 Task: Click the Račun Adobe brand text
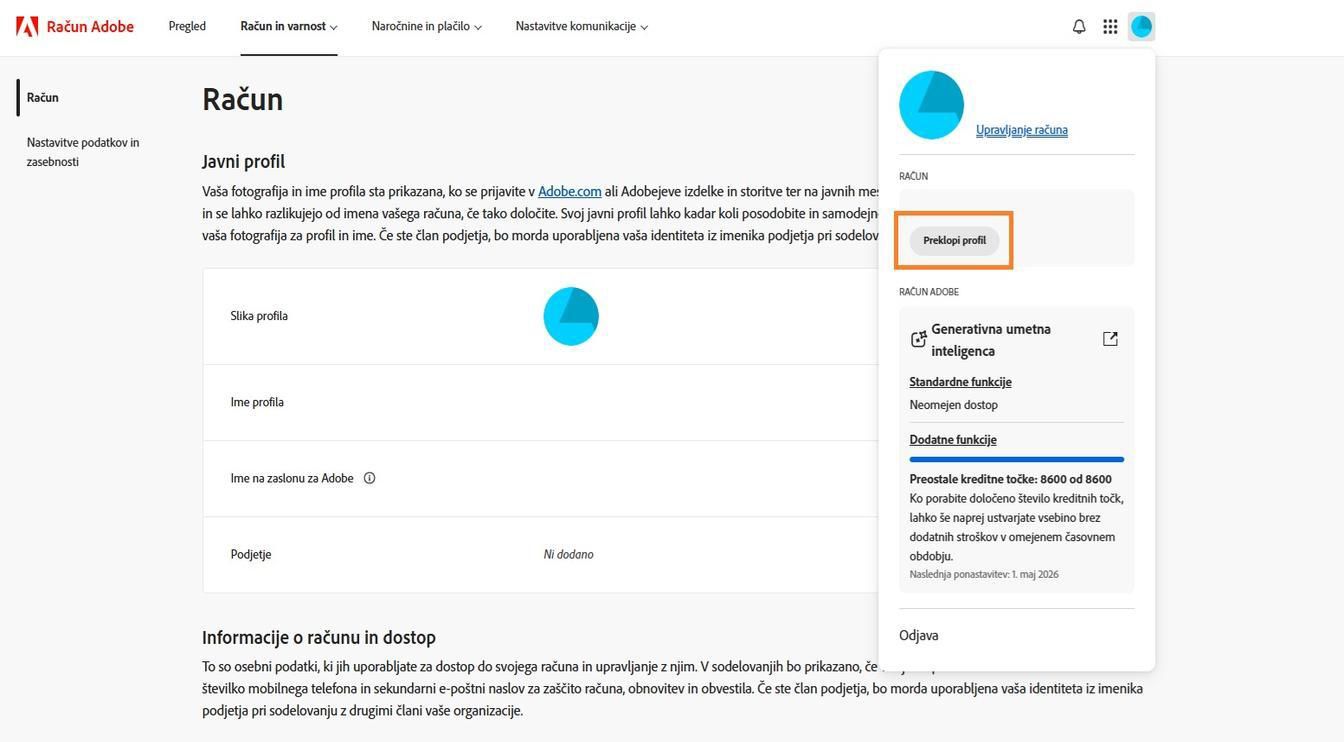[x=90, y=26]
